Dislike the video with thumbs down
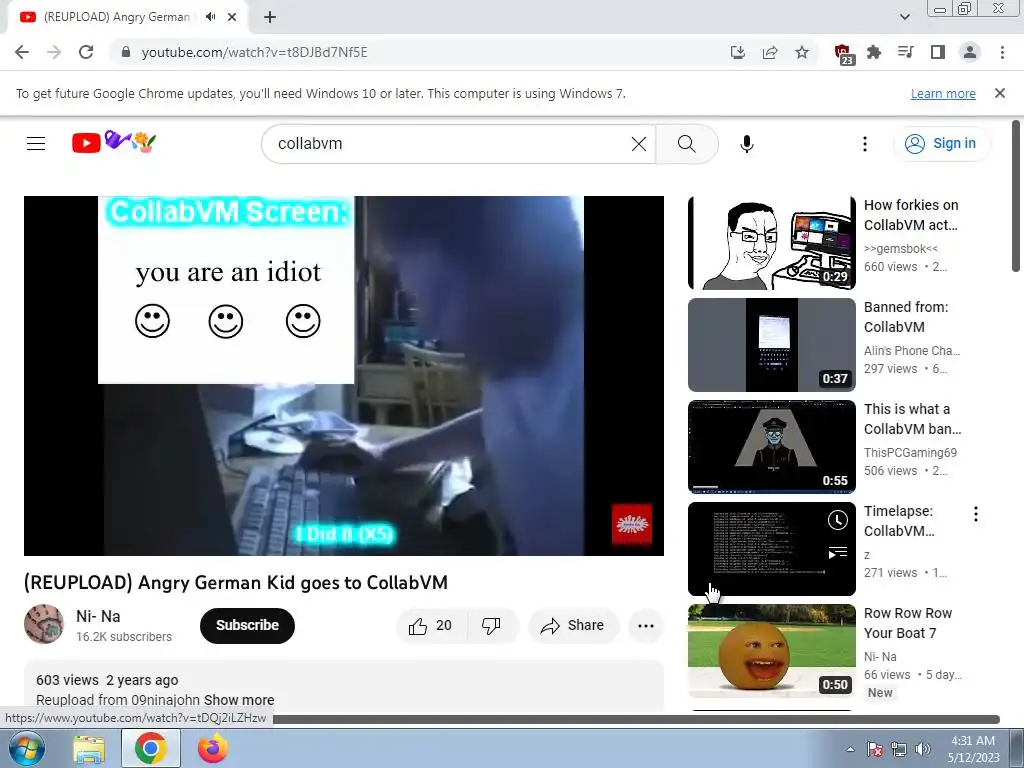 (491, 626)
